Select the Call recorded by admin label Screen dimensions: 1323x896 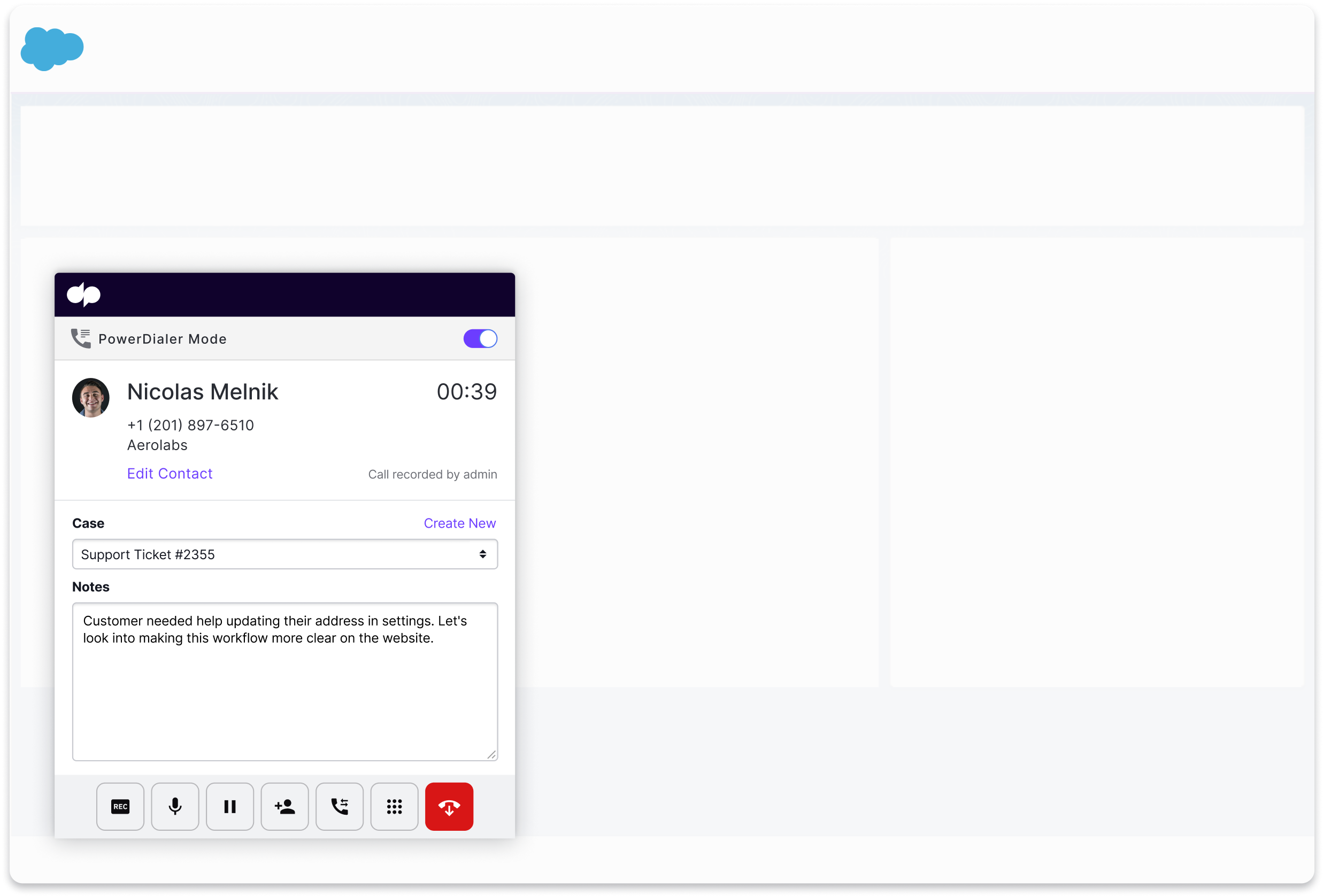click(432, 474)
